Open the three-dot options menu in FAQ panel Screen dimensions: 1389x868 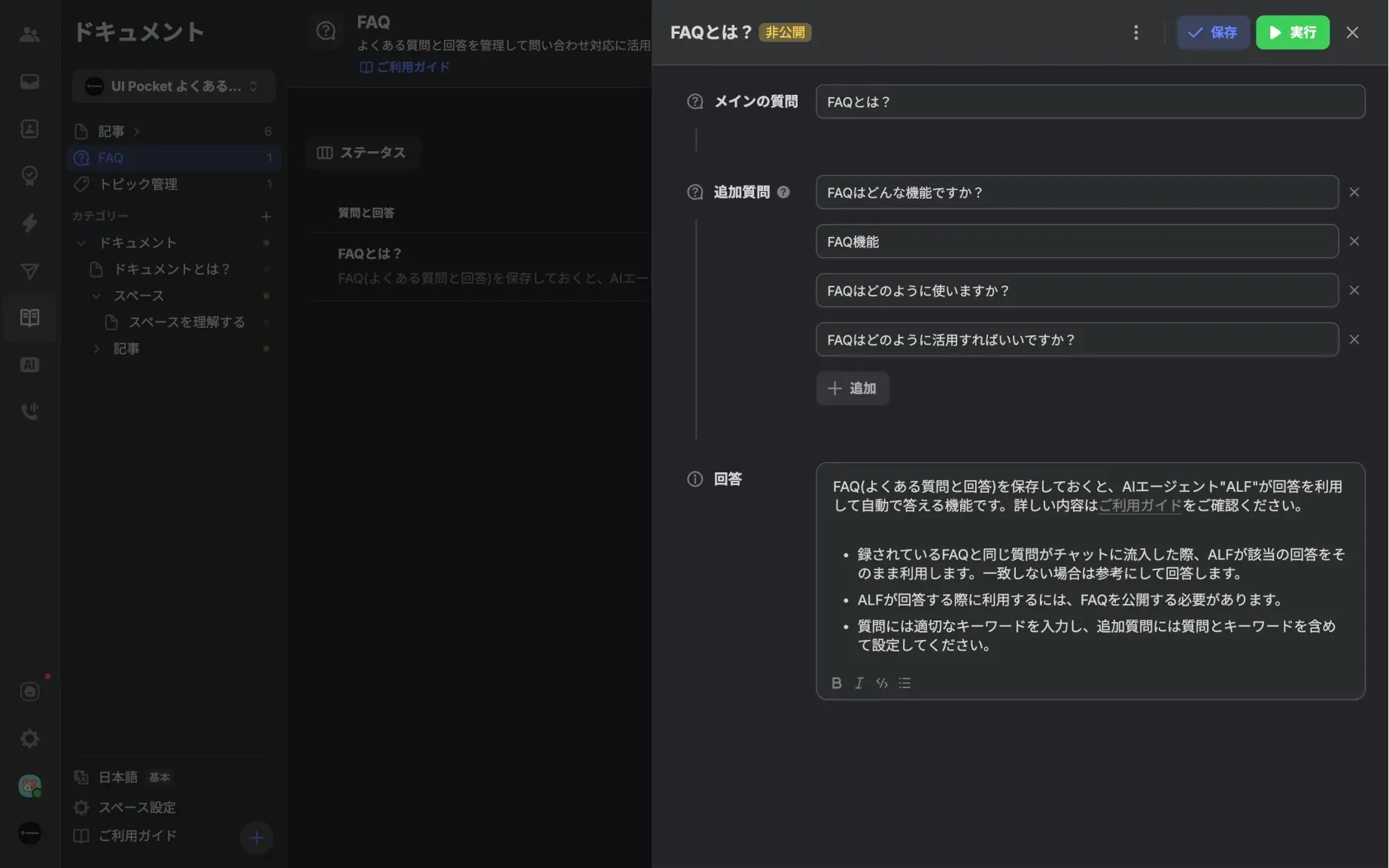coord(1136,32)
